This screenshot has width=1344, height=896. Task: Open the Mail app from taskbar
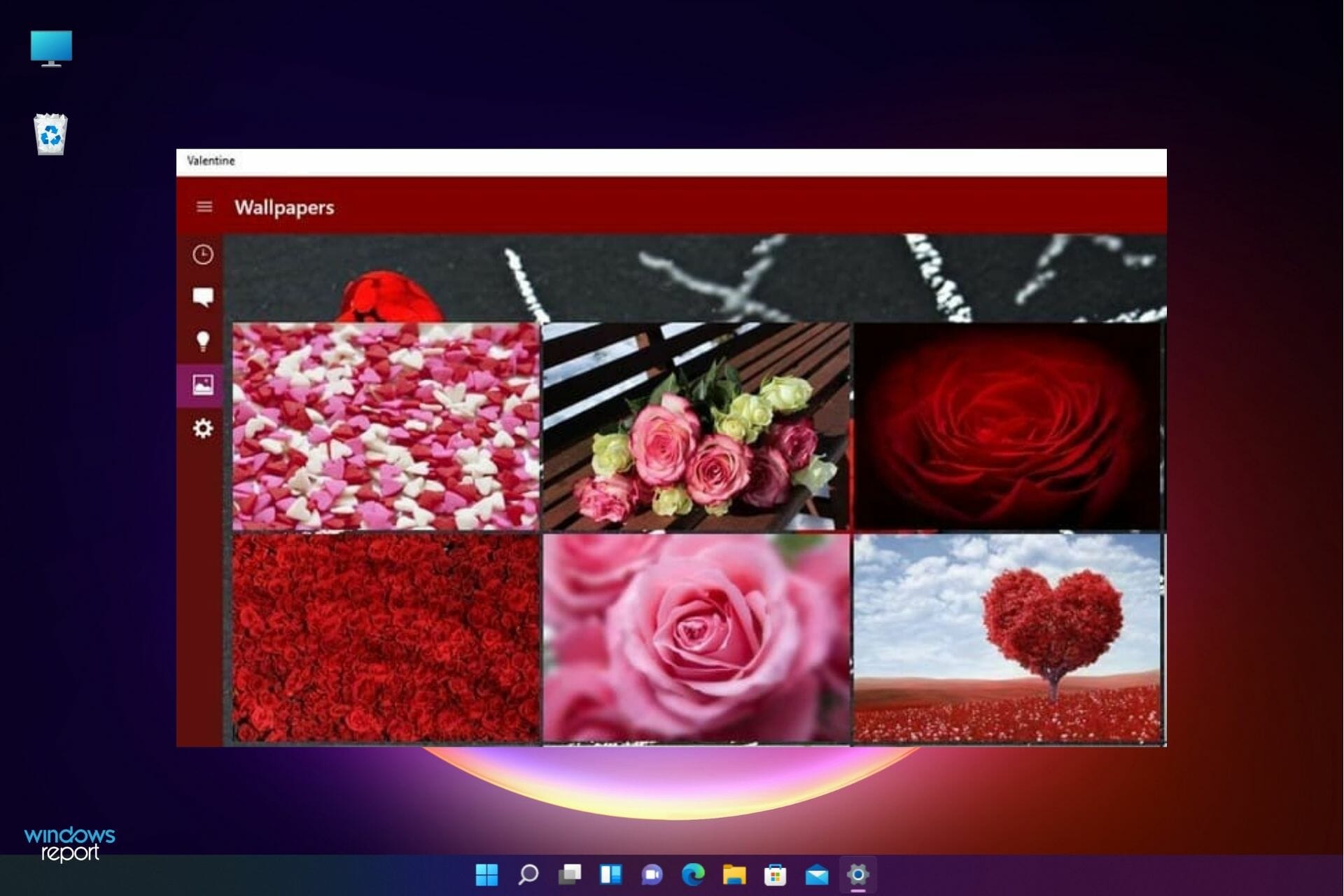click(817, 874)
